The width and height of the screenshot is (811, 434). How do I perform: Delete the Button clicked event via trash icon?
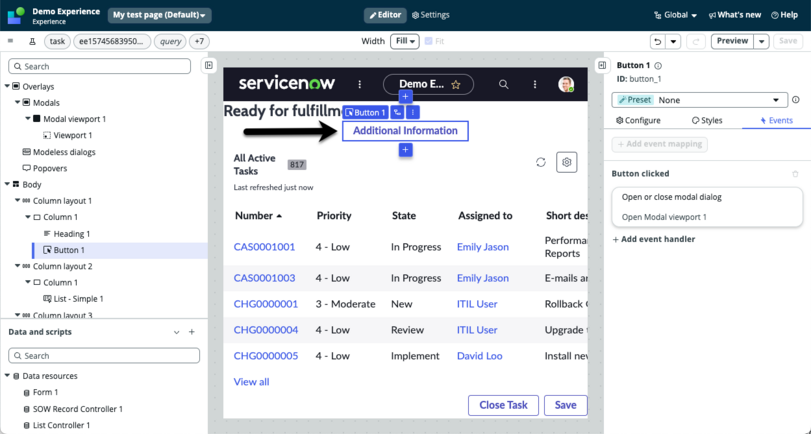click(x=795, y=174)
